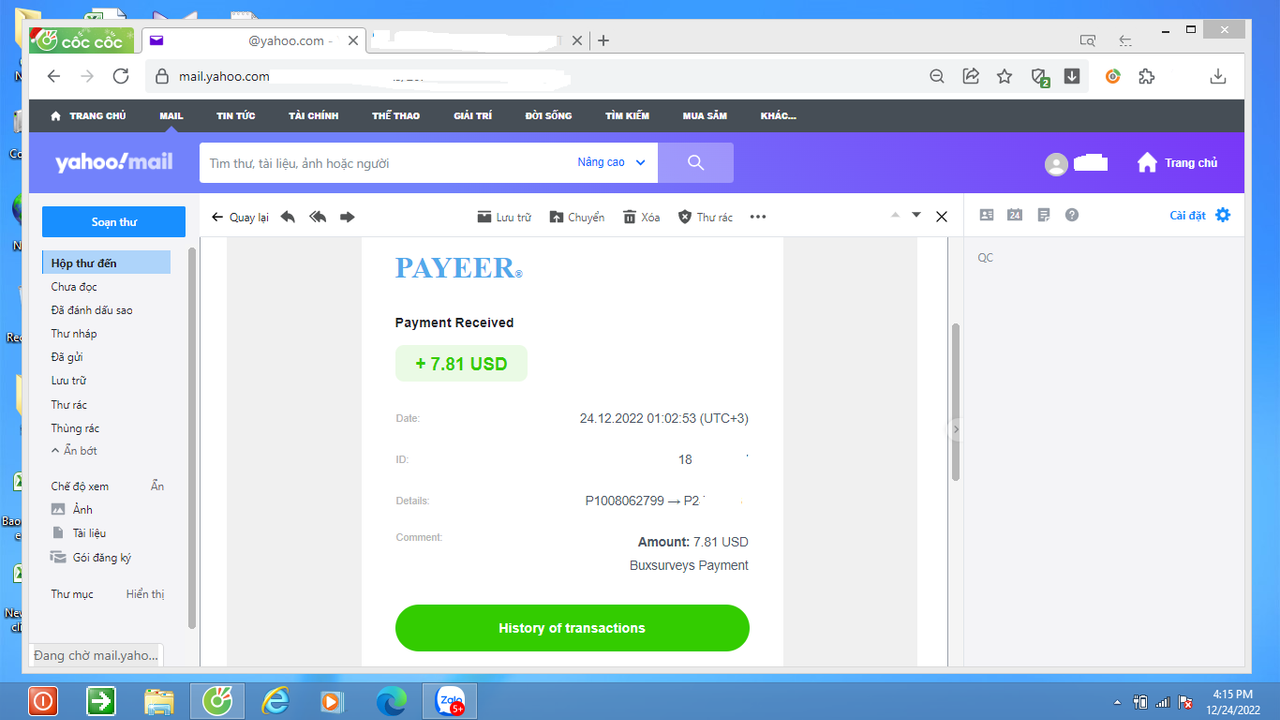
Task: Open Hộp thư đến inbox folder
Action: coord(106,263)
